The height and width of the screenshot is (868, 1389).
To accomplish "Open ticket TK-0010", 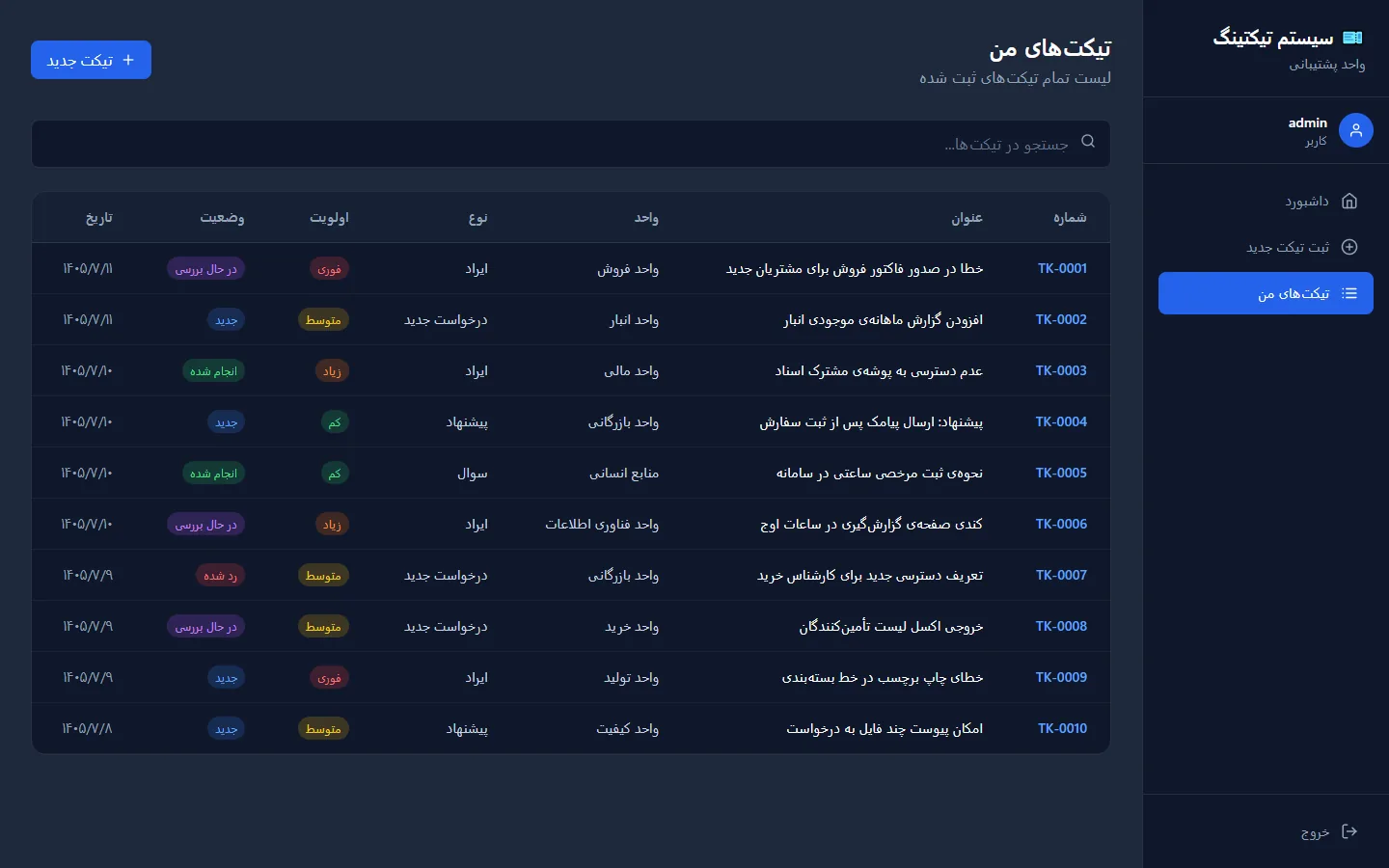I will [x=1062, y=728].
